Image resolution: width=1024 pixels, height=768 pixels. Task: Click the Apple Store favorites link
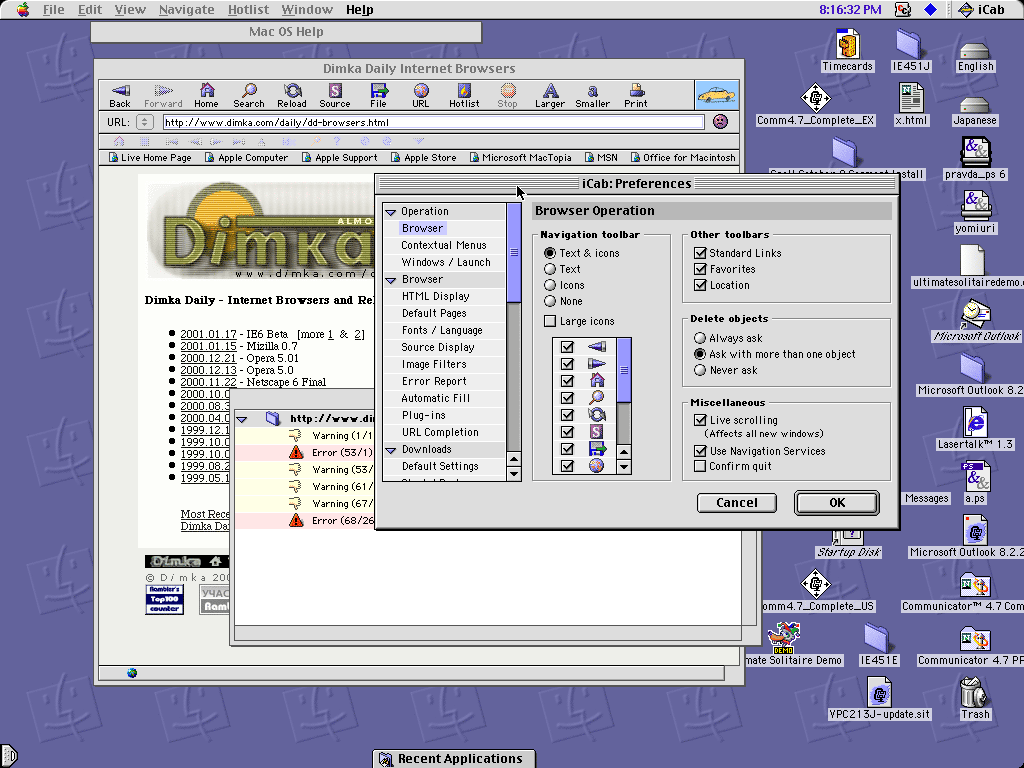coord(424,157)
